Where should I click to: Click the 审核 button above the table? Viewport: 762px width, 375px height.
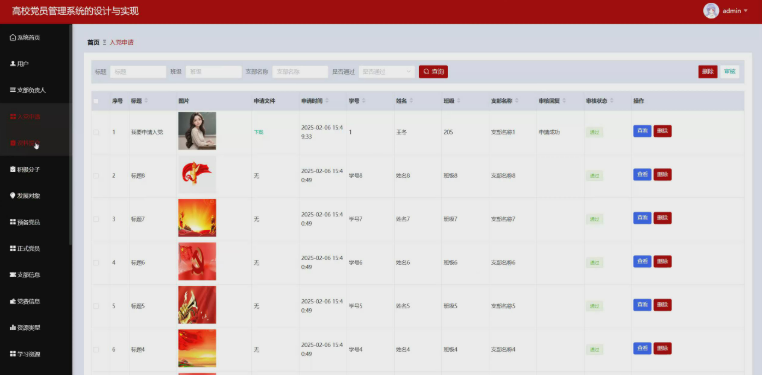point(729,72)
